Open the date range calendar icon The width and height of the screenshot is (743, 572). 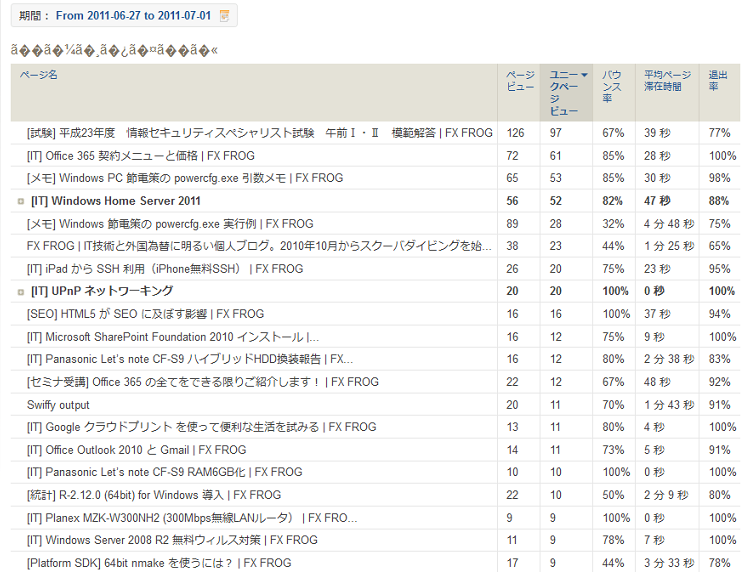pos(224,16)
